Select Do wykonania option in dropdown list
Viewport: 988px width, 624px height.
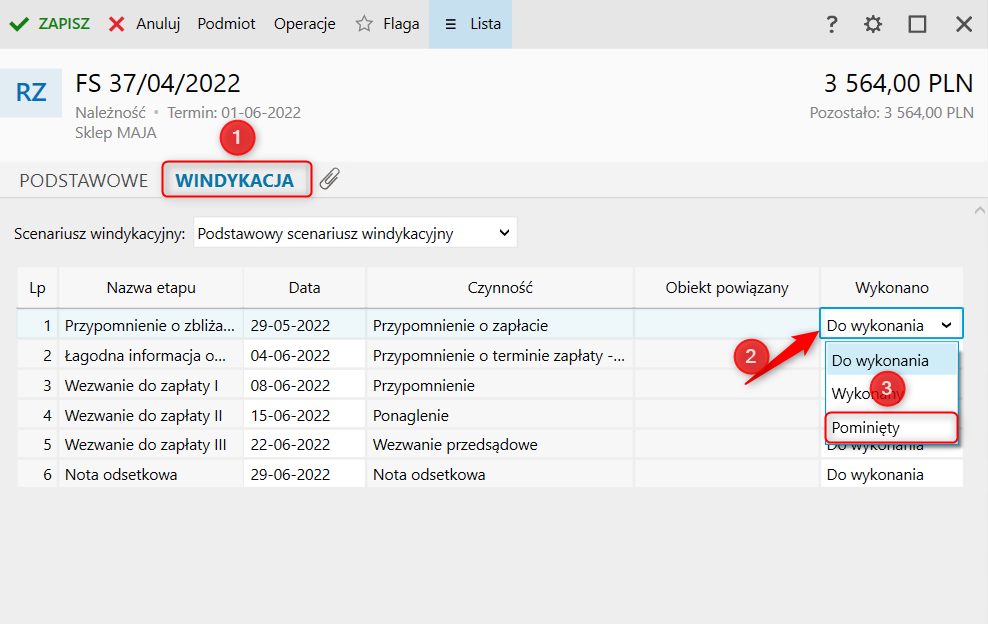(880, 360)
